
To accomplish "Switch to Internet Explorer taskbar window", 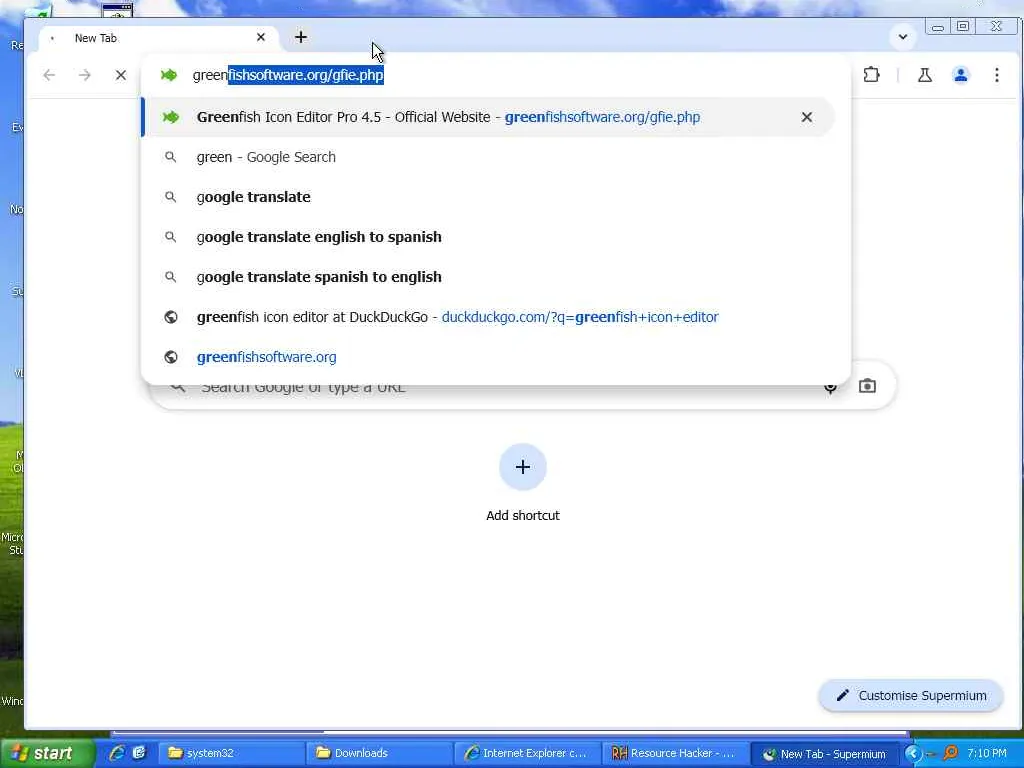I will (526, 753).
